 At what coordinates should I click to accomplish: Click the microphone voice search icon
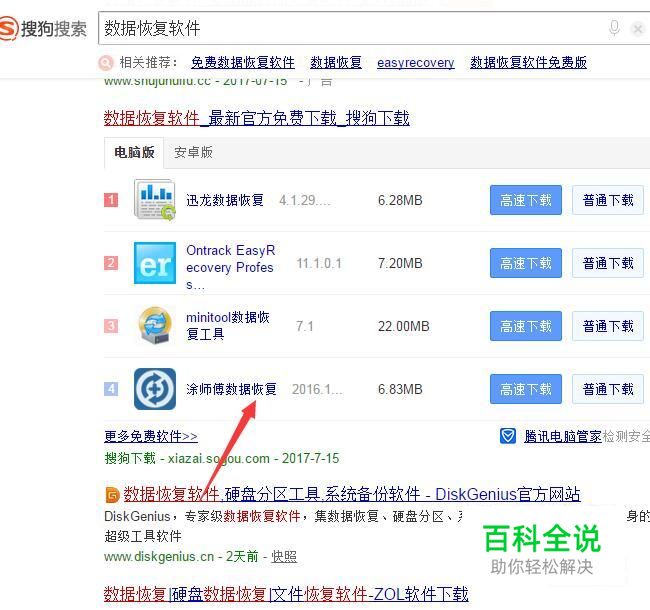click(x=614, y=28)
